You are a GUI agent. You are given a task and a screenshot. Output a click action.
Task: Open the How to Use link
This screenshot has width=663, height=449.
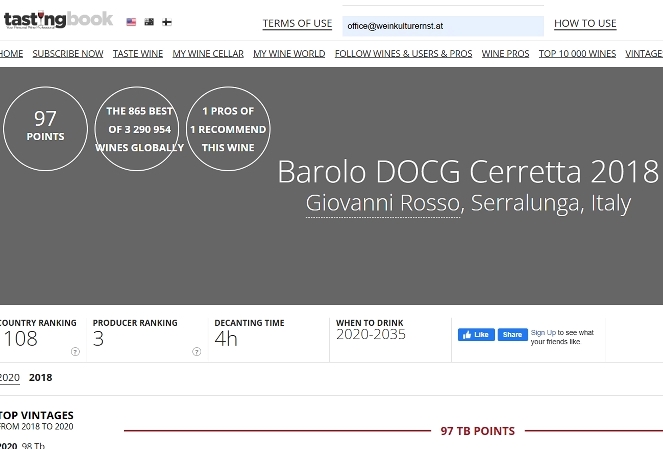(x=585, y=23)
